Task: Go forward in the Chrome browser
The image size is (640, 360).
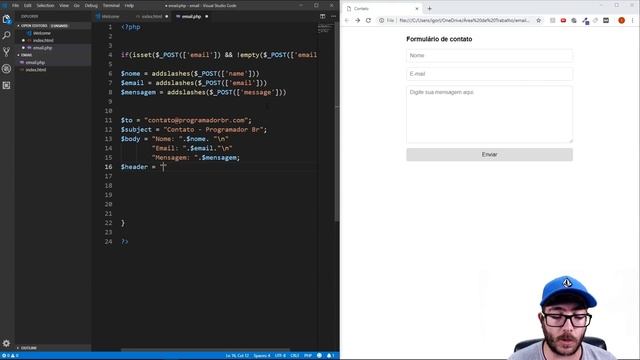Action: [x=358, y=20]
